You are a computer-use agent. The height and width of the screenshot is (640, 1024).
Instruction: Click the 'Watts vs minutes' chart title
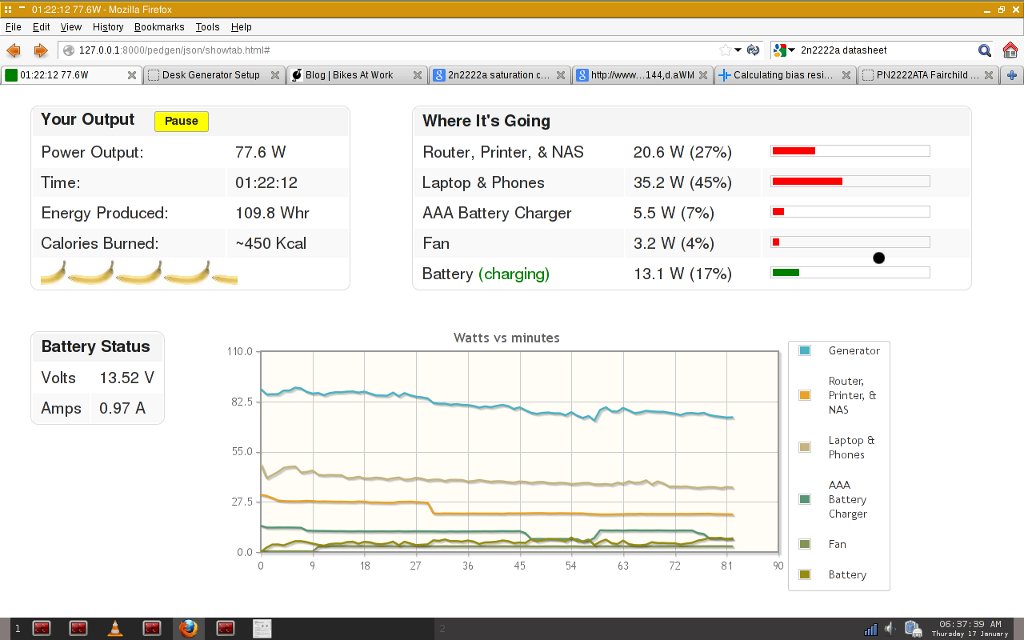(x=506, y=338)
